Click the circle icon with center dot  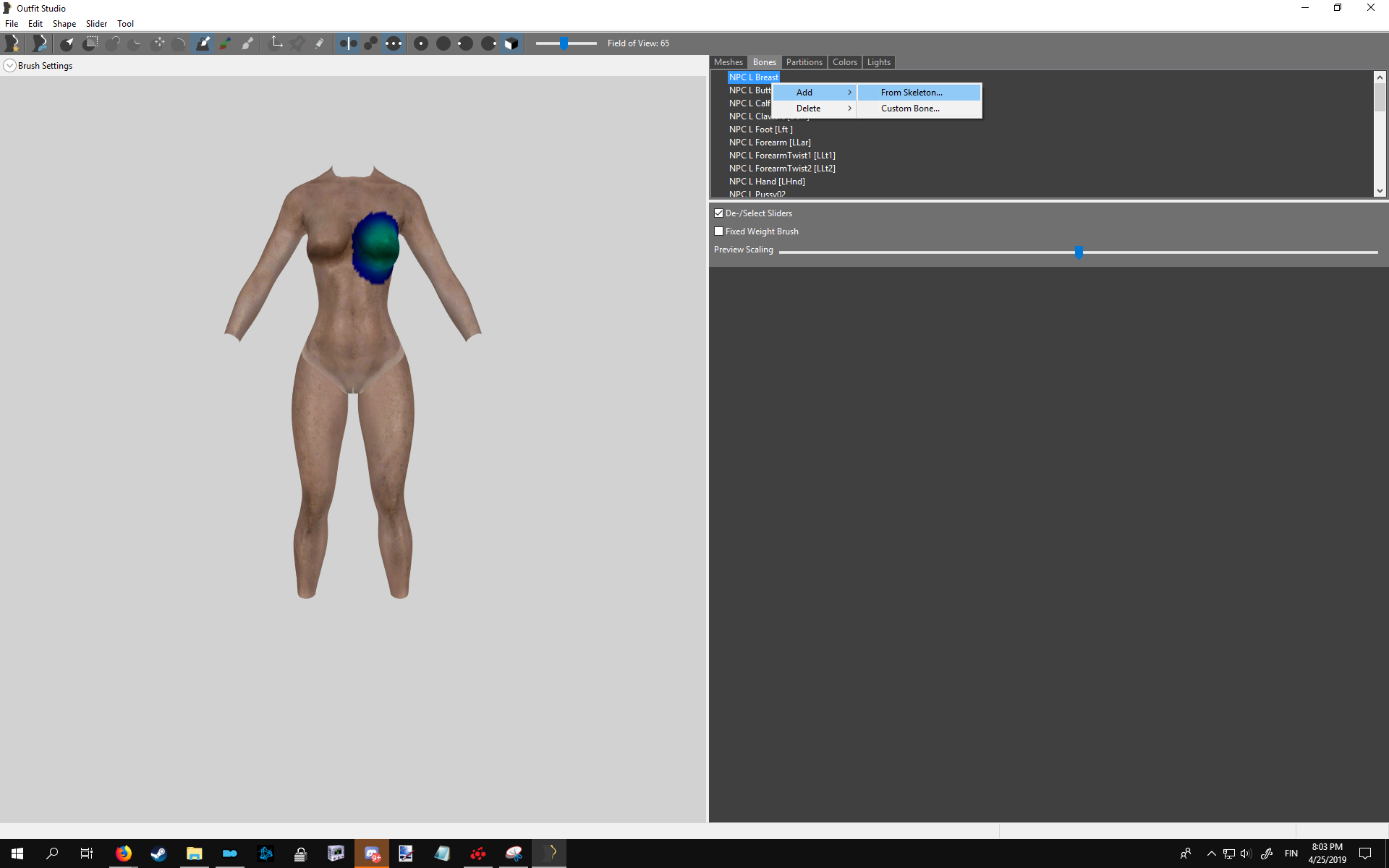coord(421,43)
